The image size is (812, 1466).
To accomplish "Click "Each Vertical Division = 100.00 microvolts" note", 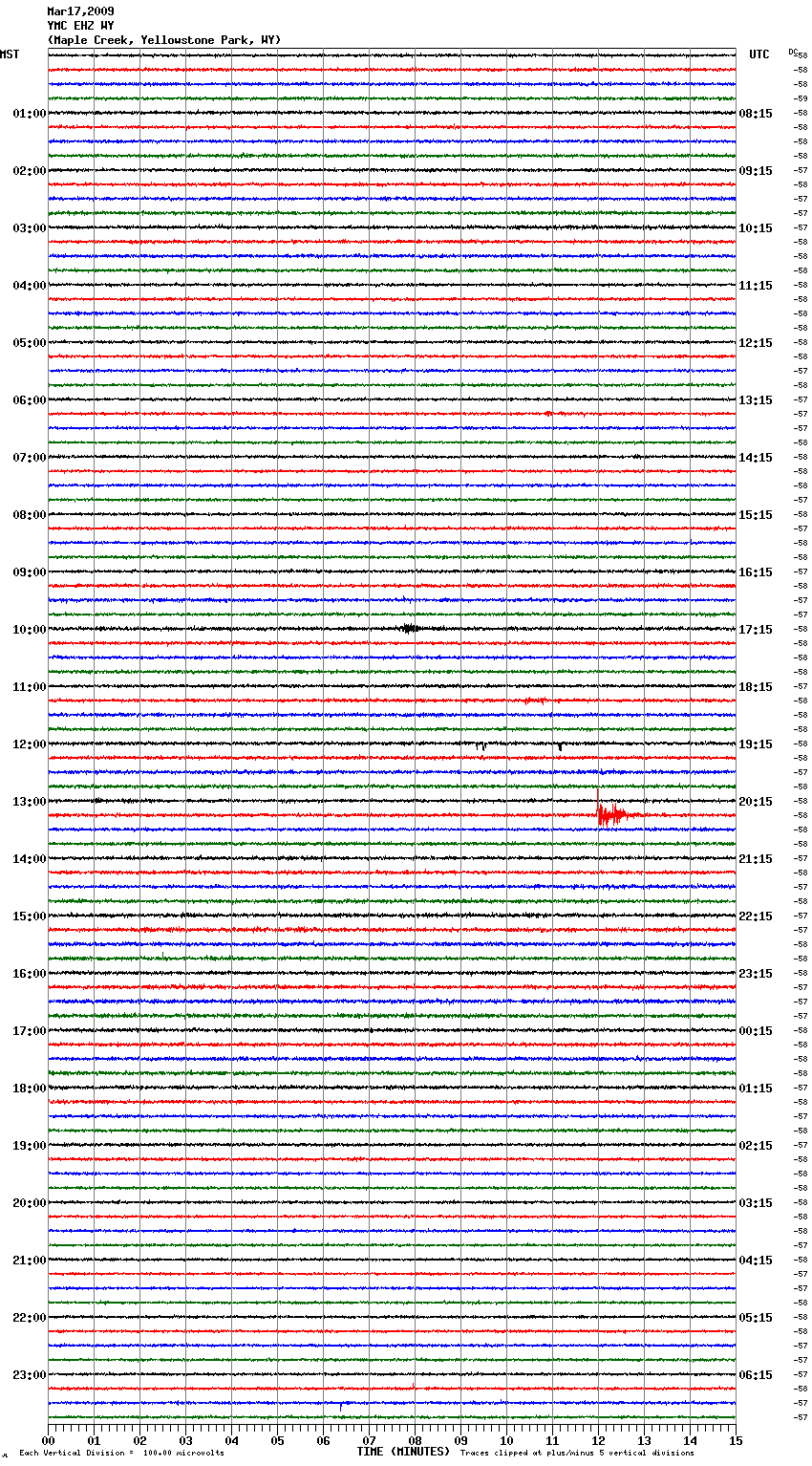I will (x=121, y=1454).
